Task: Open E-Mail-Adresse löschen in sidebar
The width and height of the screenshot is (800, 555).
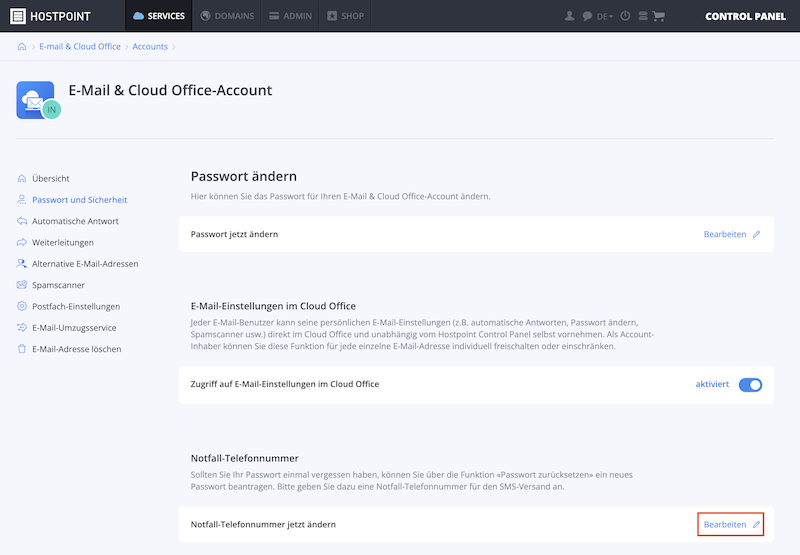Action: (x=77, y=349)
